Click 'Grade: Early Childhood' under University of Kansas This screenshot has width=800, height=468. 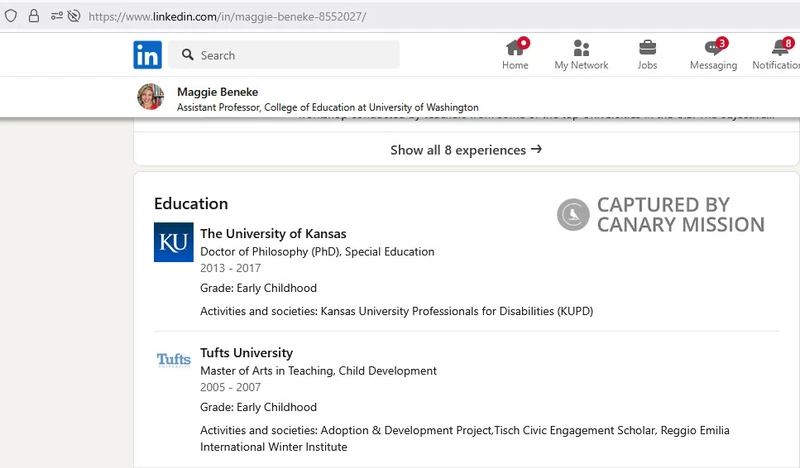click(258, 288)
